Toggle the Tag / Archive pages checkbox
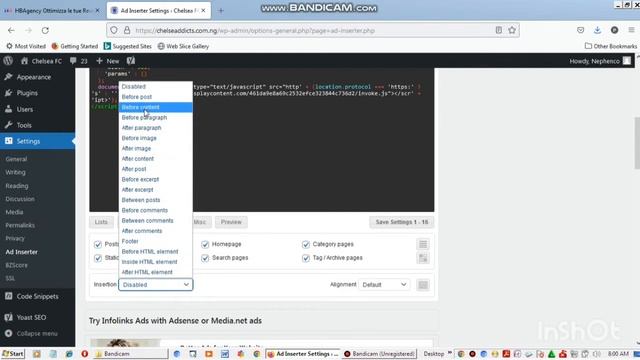 coord(306,258)
